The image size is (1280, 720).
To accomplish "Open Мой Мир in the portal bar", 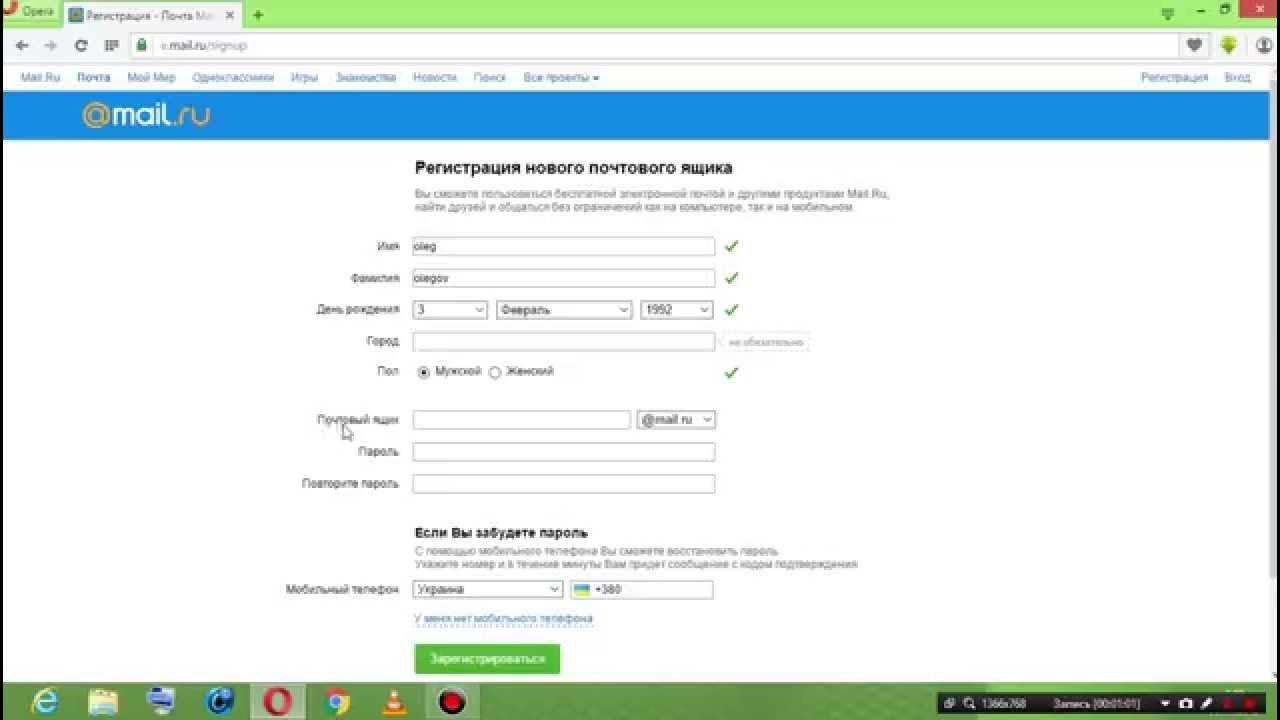I will [x=151, y=77].
